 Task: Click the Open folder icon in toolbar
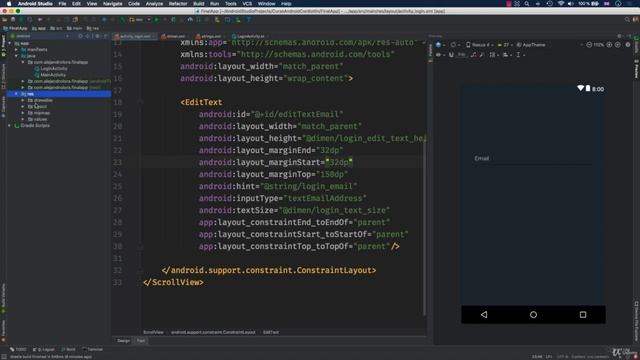pyautogui.click(x=4, y=20)
